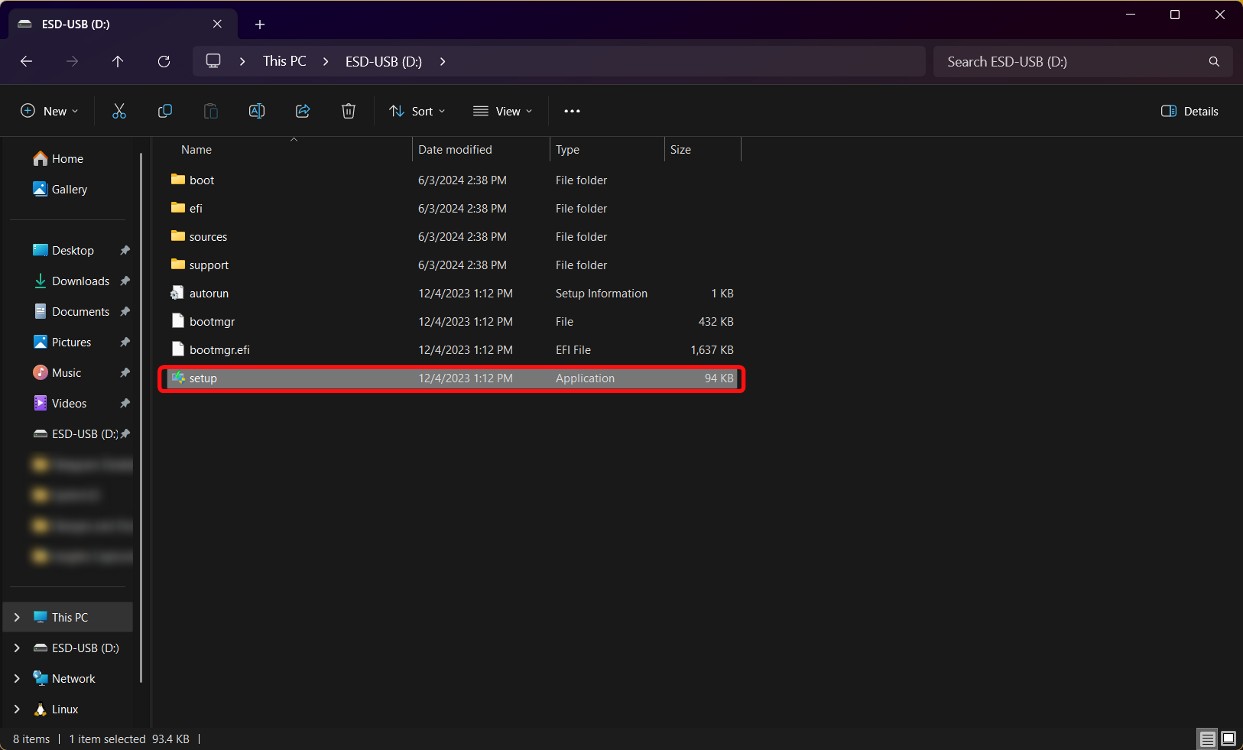Viewport: 1243px width, 750px height.
Task: Select the Cut icon in the toolbar
Action: [x=119, y=111]
